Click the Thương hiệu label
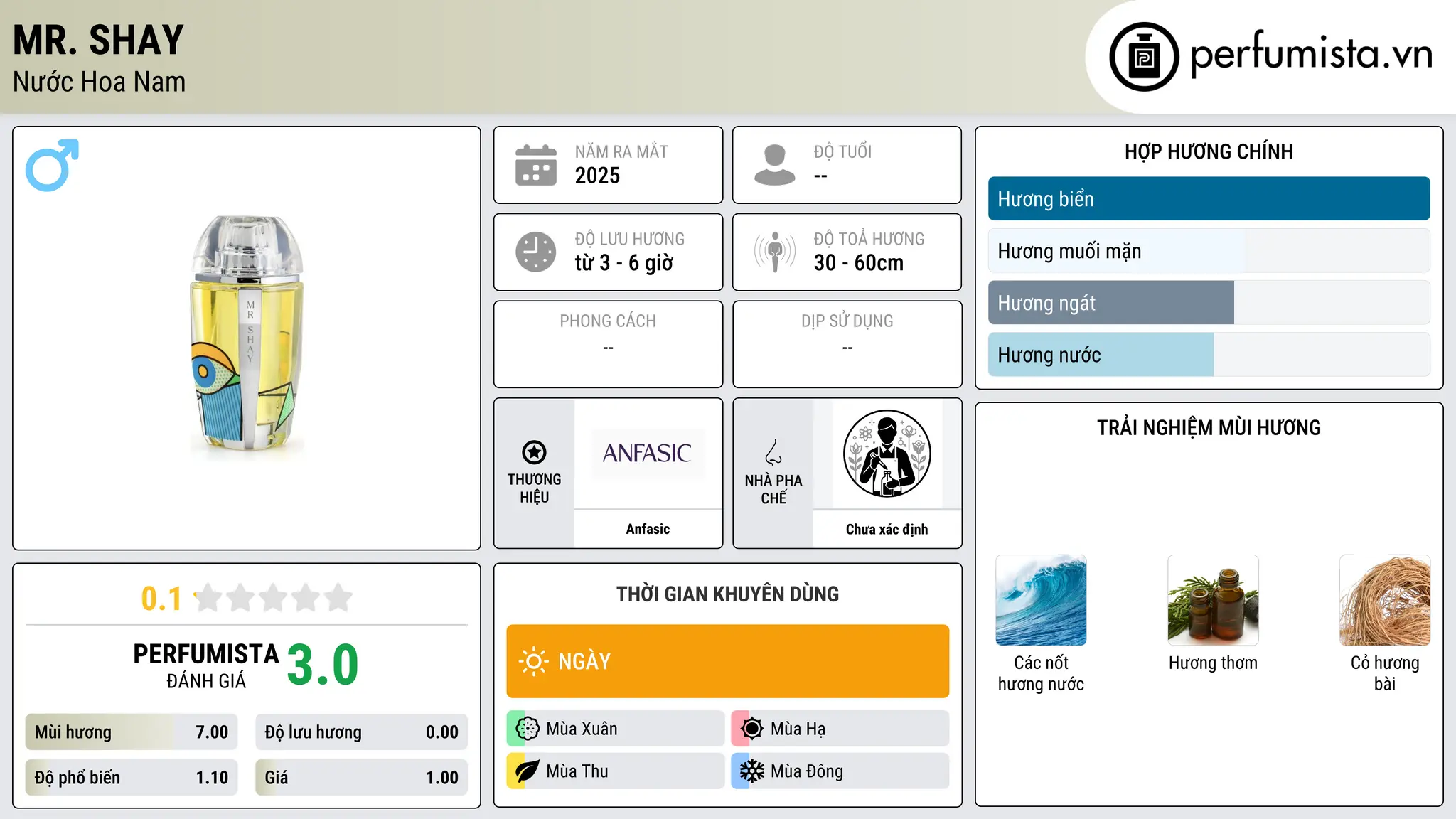The width and height of the screenshot is (1456, 819). pos(535,488)
